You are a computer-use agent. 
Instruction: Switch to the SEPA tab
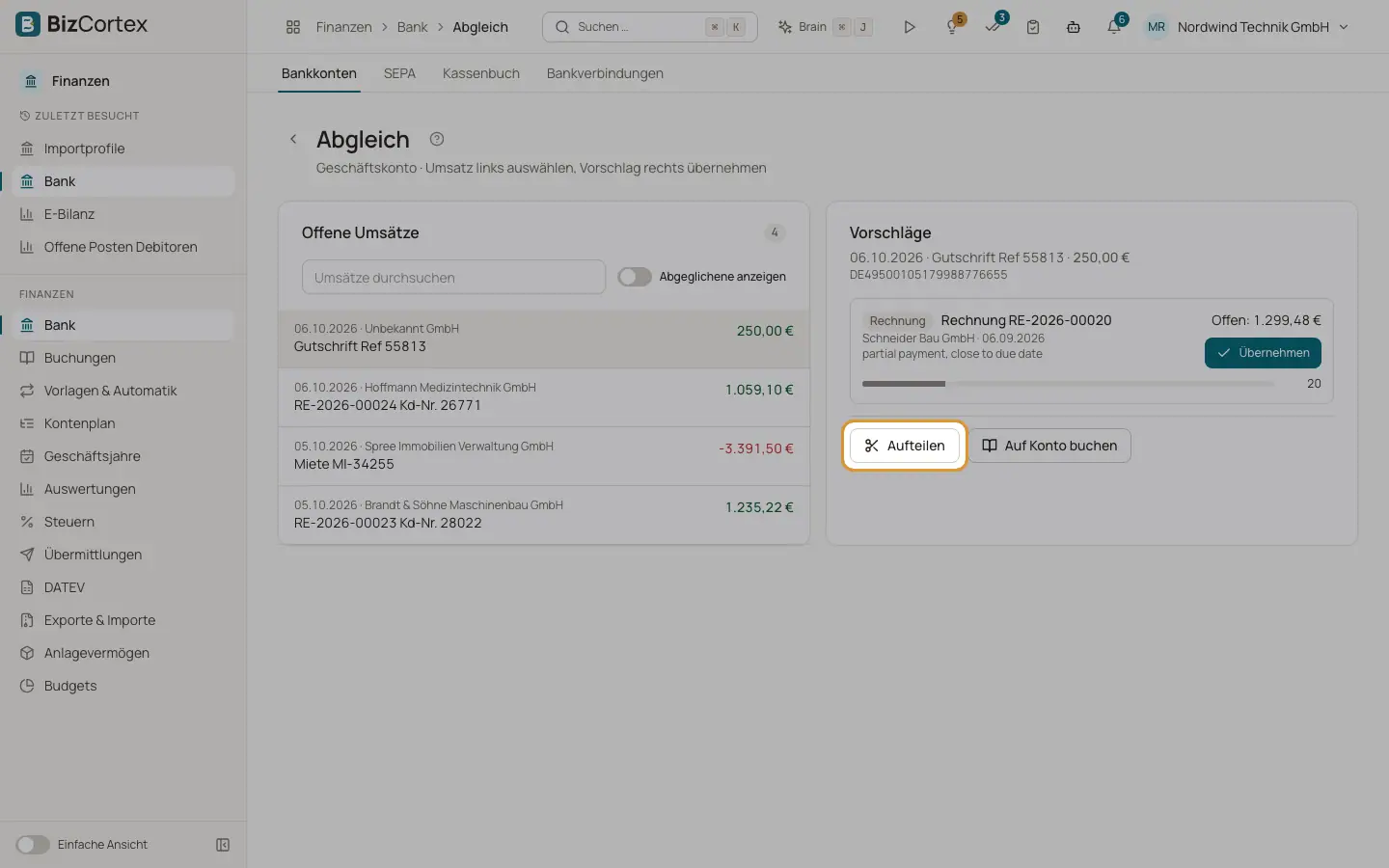pos(399,73)
